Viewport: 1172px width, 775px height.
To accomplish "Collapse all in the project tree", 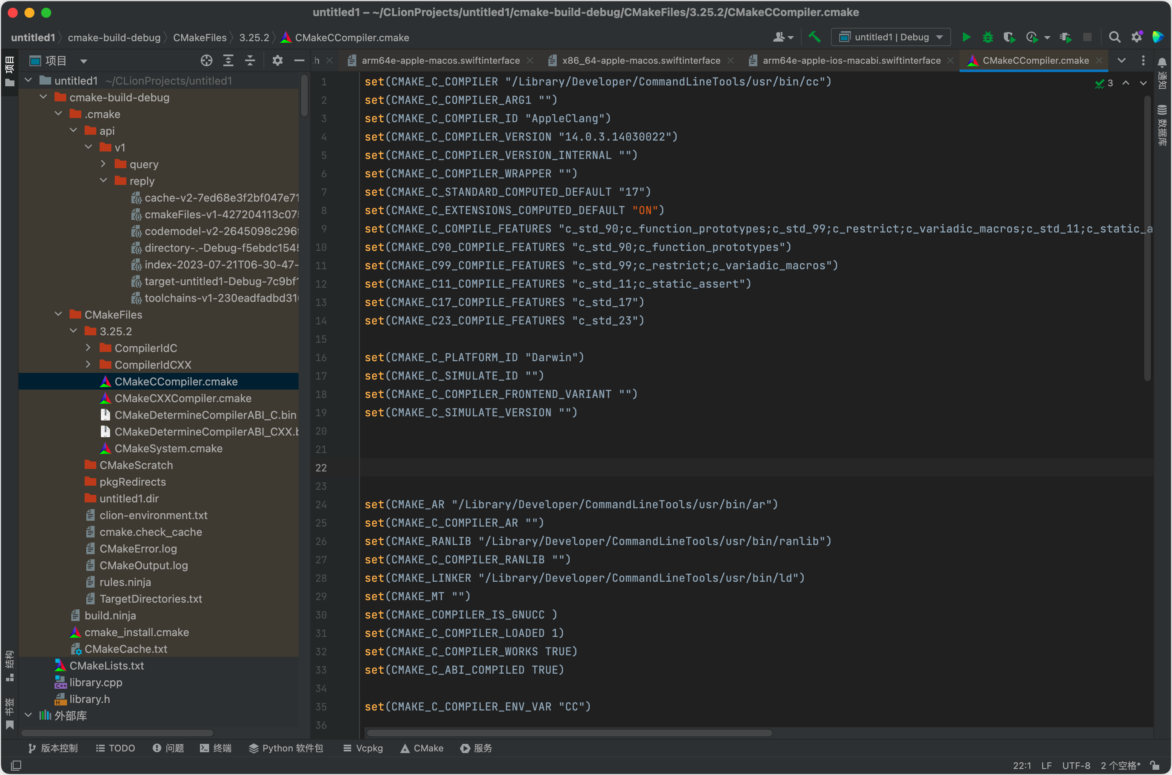I will tap(250, 61).
